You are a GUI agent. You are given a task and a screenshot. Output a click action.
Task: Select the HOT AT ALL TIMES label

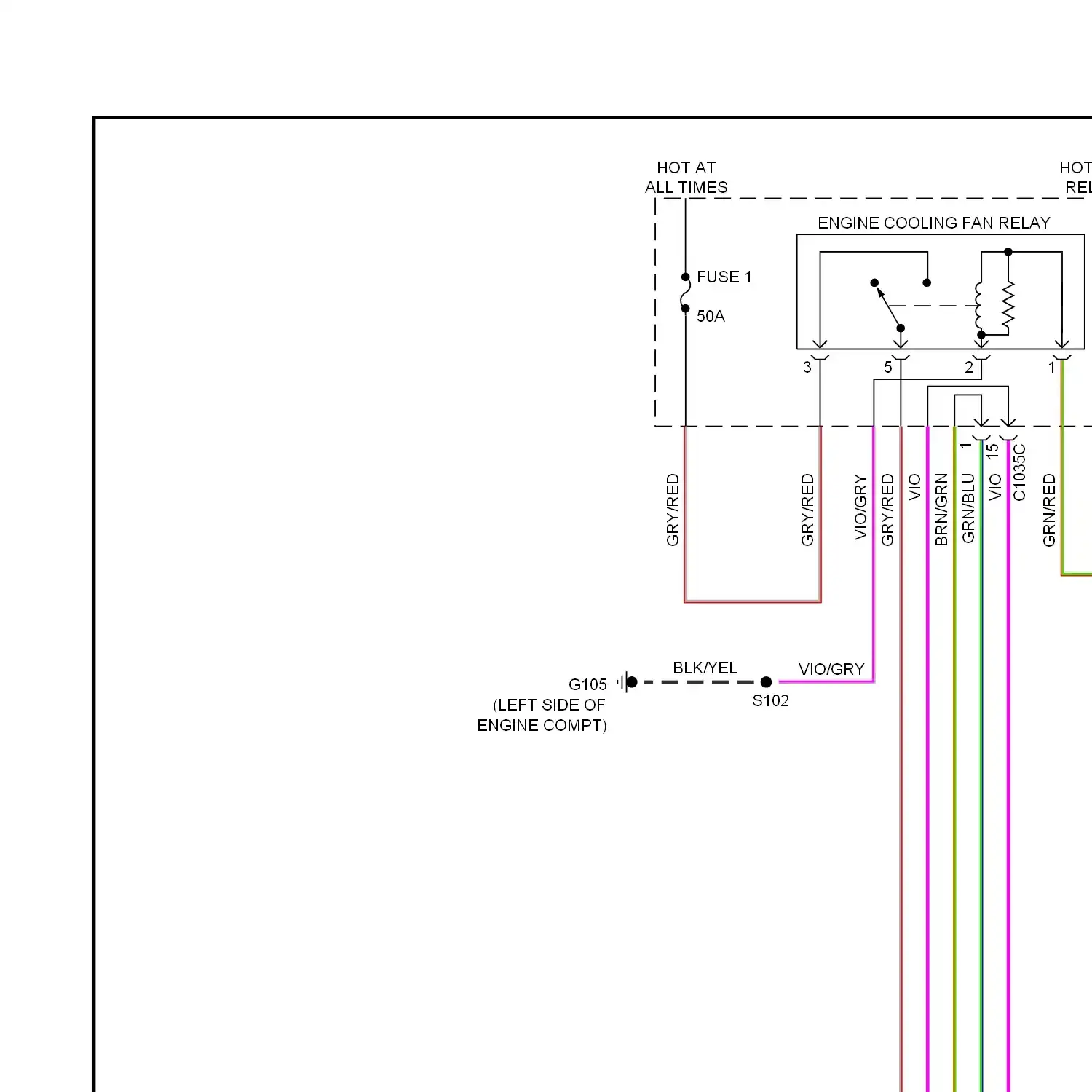(687, 178)
